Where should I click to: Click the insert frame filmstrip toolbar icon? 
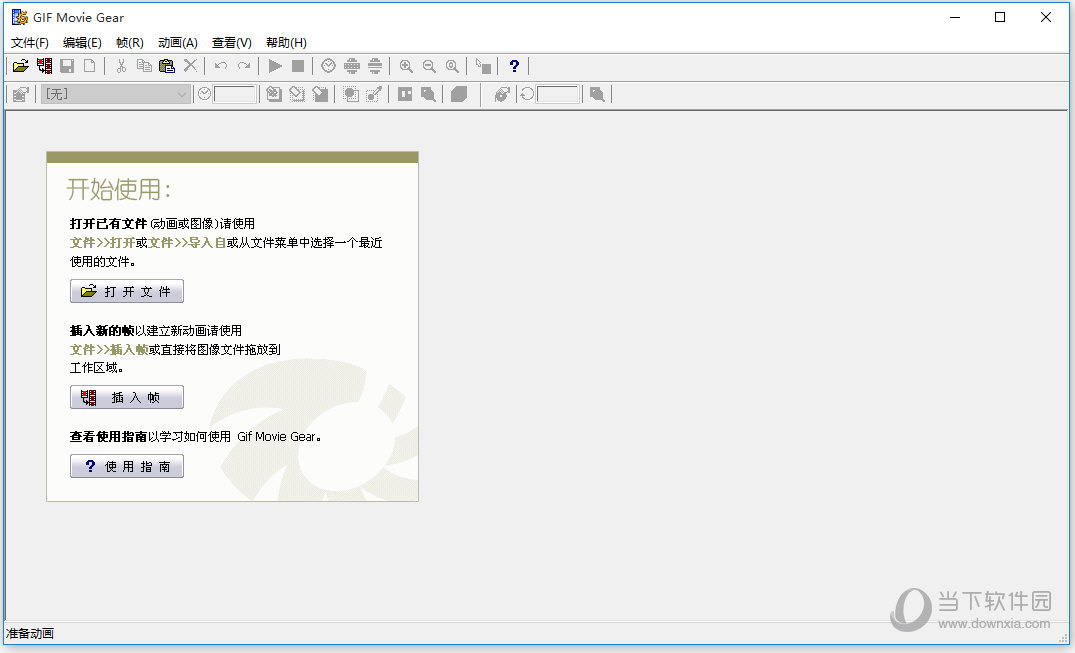[45, 66]
